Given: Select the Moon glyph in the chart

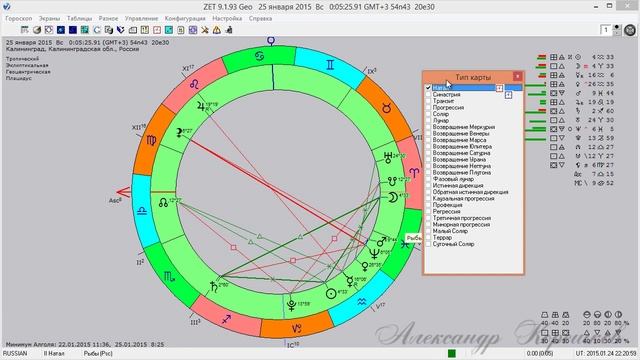Looking at the screenshot, I should pos(392,197).
